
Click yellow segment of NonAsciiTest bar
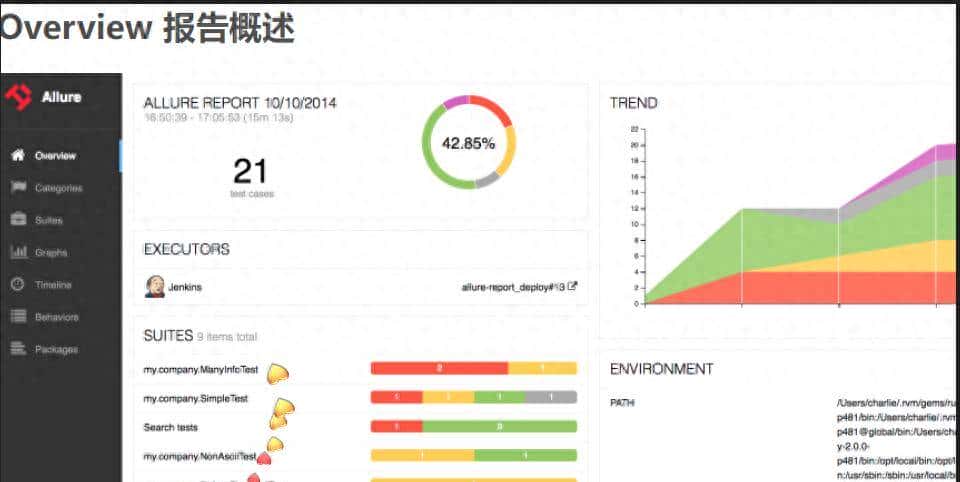(422, 455)
